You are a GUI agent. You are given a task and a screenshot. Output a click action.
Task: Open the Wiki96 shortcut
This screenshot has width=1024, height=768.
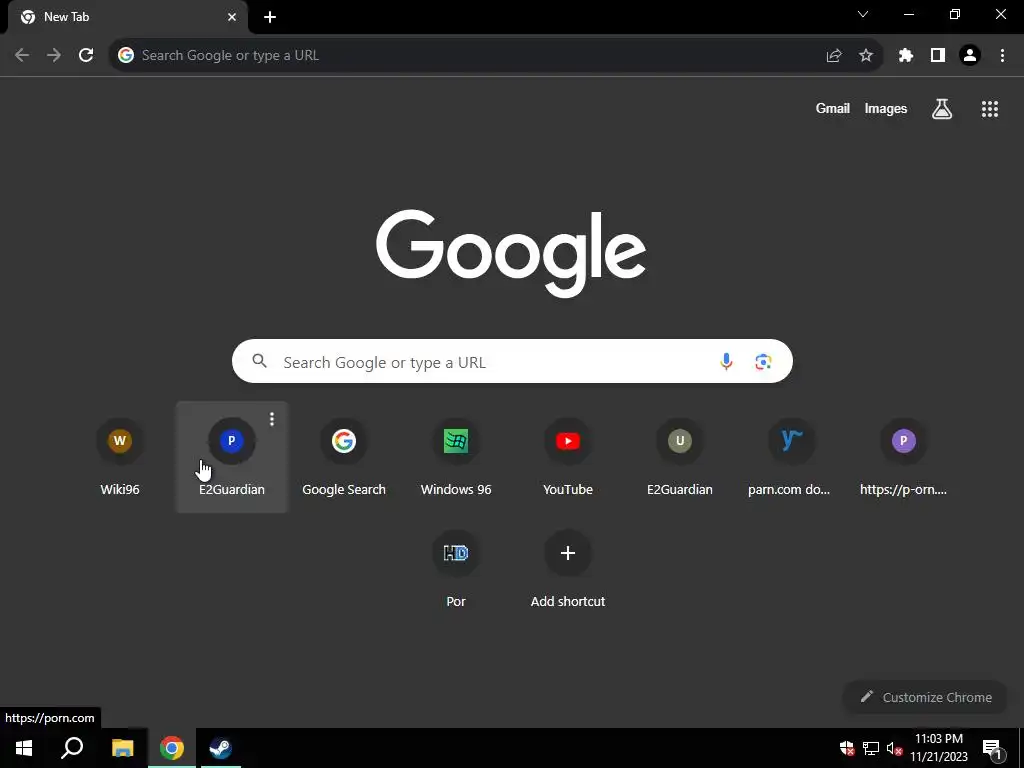point(120,457)
